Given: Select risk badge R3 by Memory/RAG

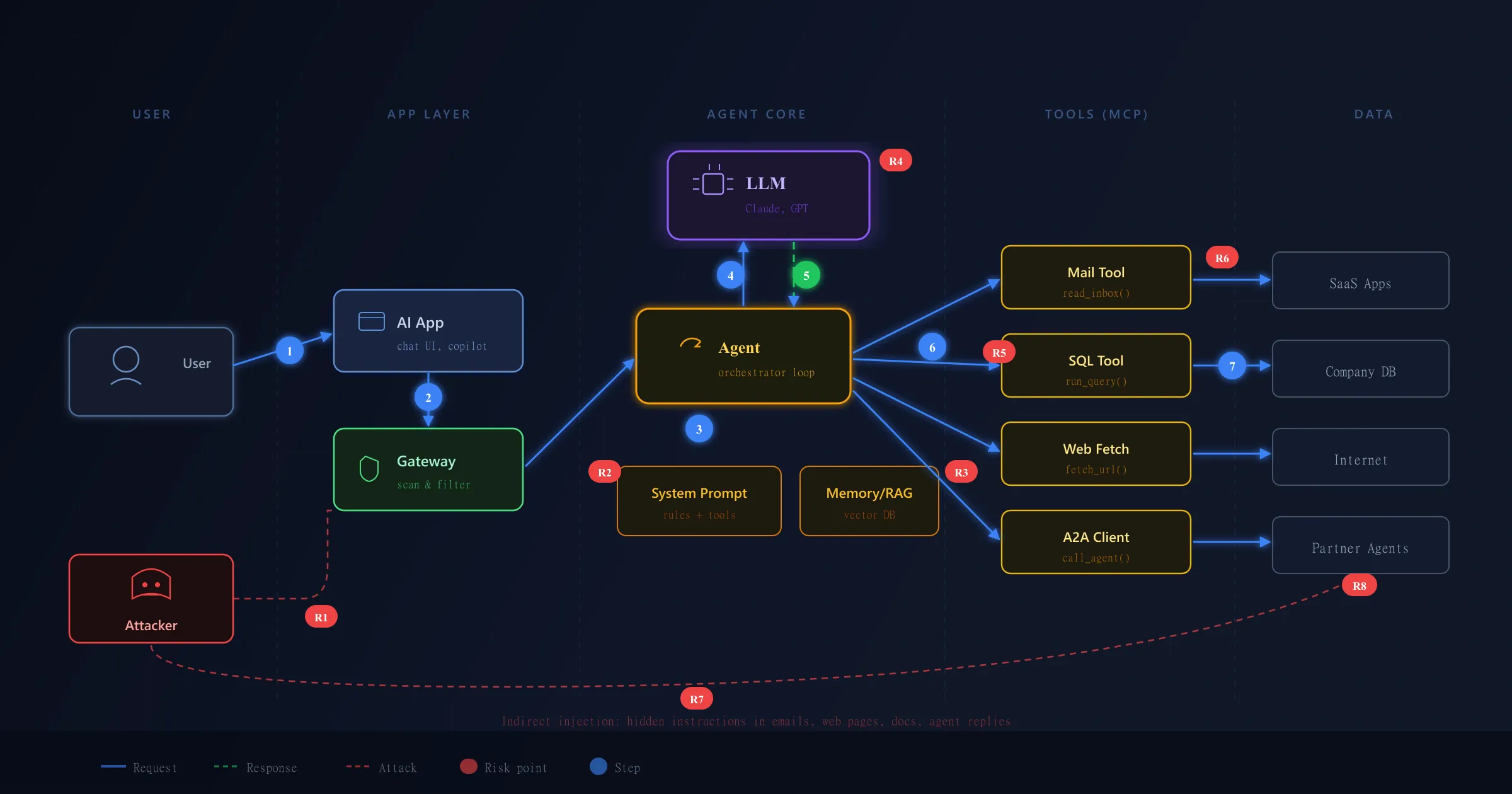Looking at the screenshot, I should (961, 472).
